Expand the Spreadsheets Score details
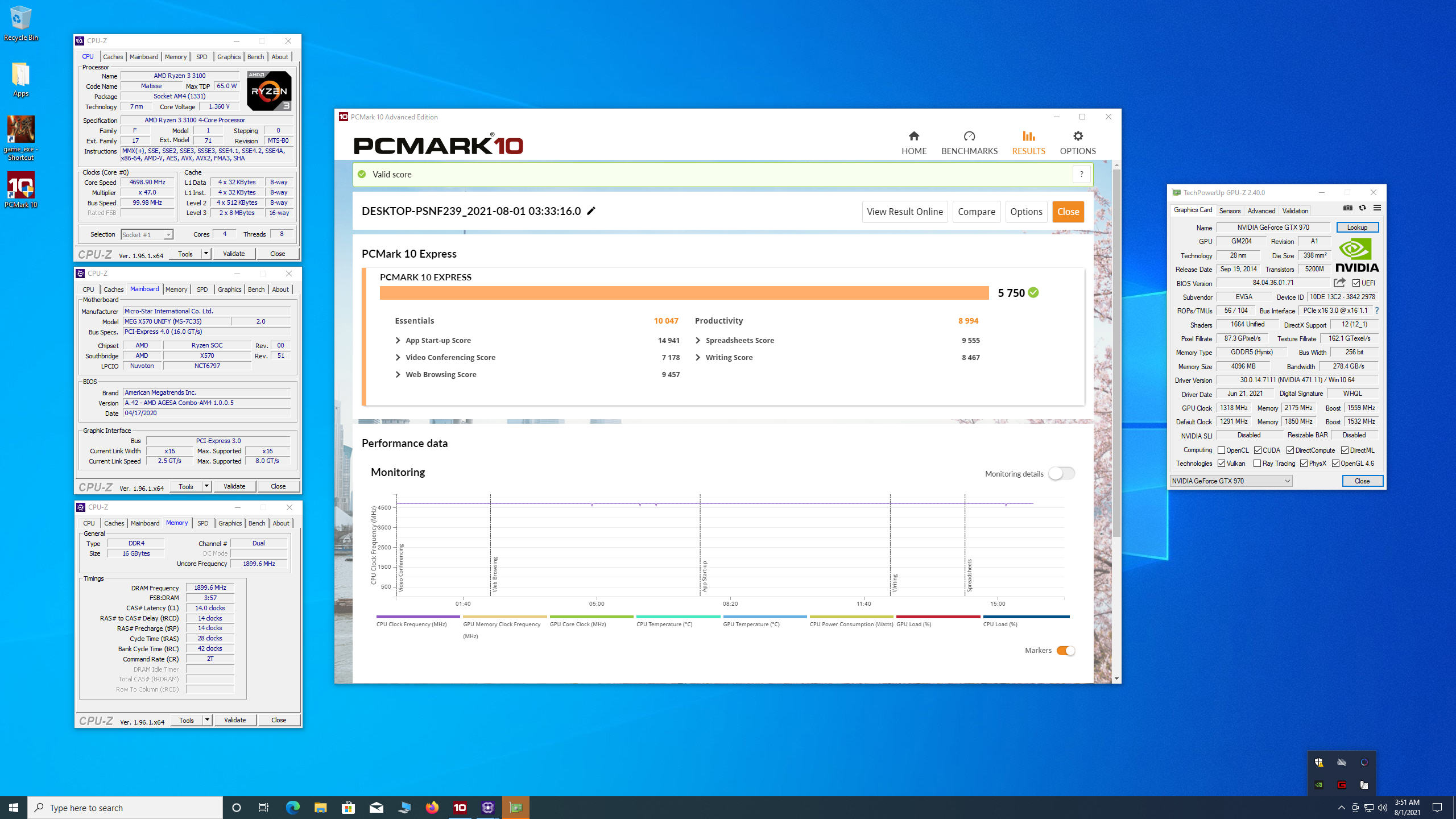This screenshot has width=1456, height=819. [698, 340]
